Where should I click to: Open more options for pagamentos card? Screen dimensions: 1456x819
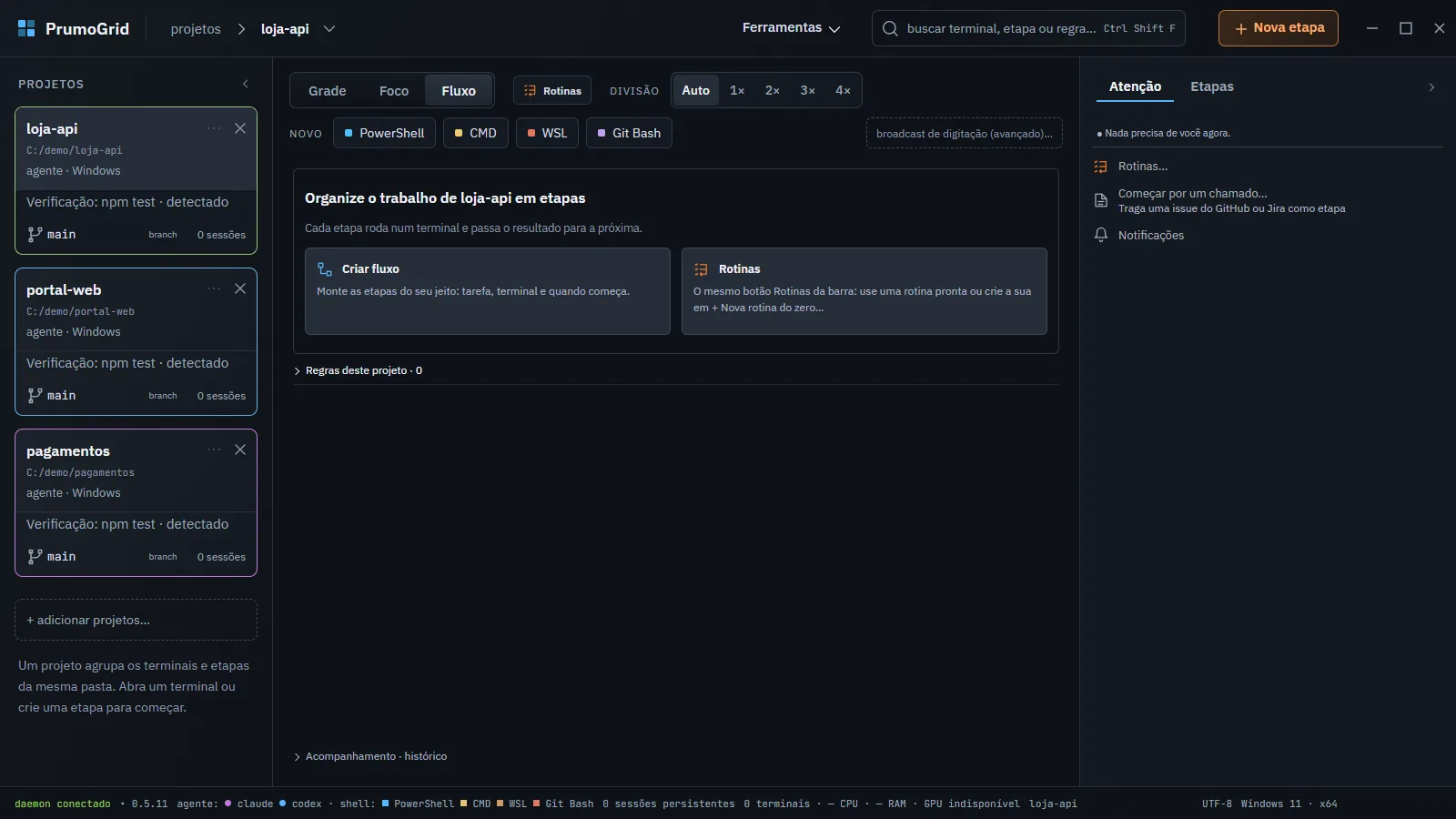(214, 450)
